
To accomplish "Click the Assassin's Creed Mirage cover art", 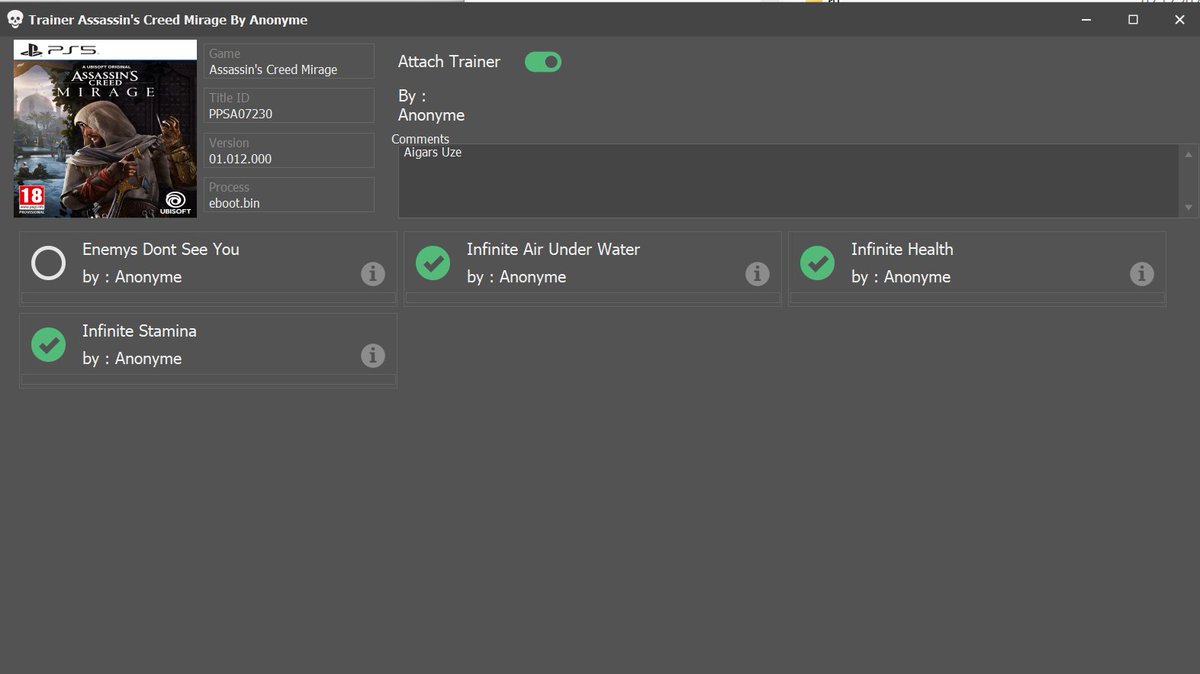I will 105,129.
